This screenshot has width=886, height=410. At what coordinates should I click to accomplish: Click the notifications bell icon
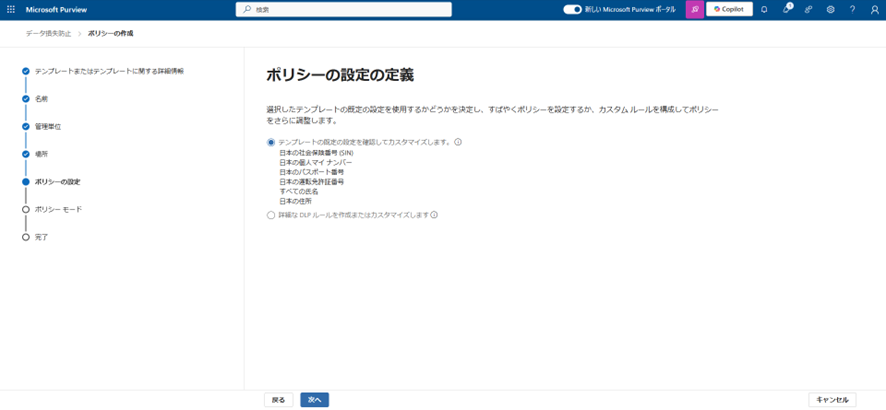764,9
